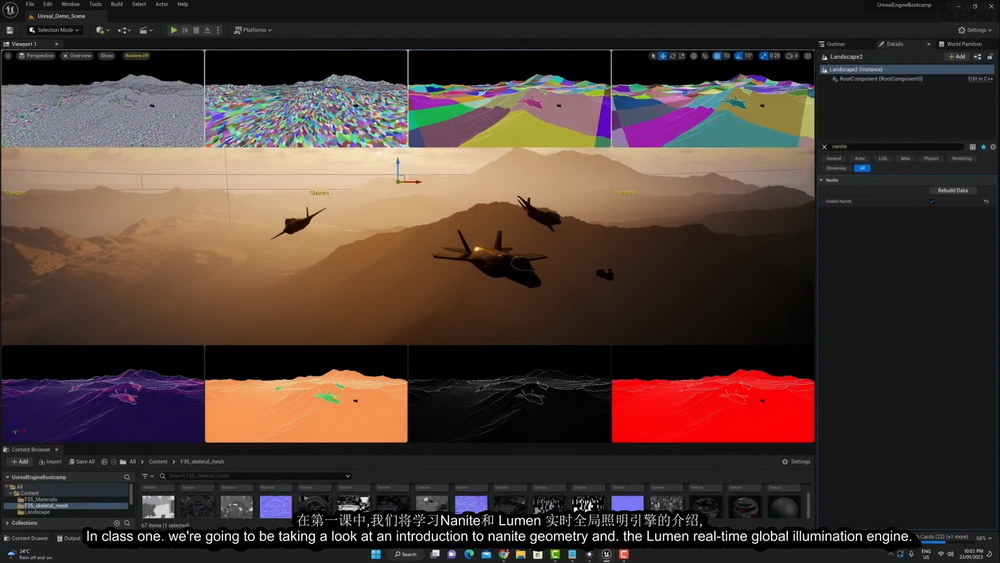This screenshot has width=1000, height=563.
Task: Click the nanite search field in Details
Action: 897,147
